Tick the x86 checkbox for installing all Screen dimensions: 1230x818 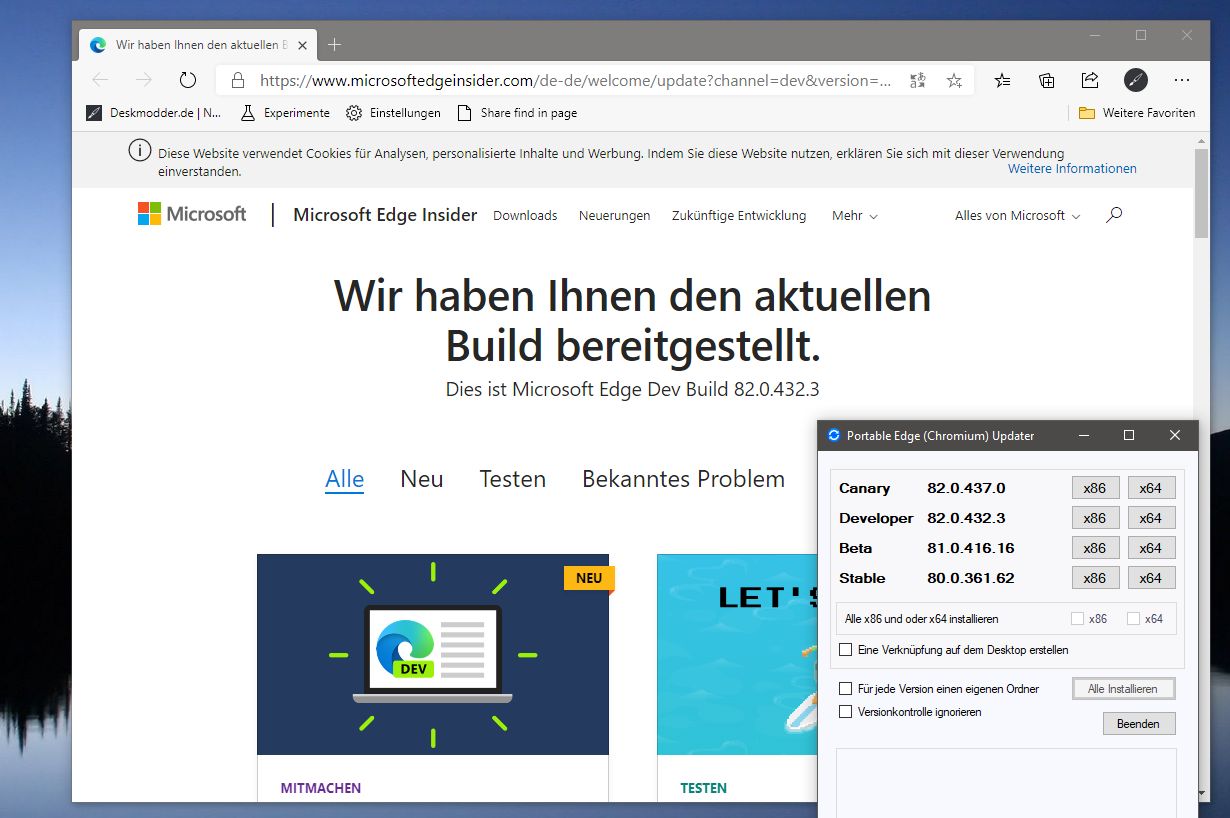point(1077,619)
